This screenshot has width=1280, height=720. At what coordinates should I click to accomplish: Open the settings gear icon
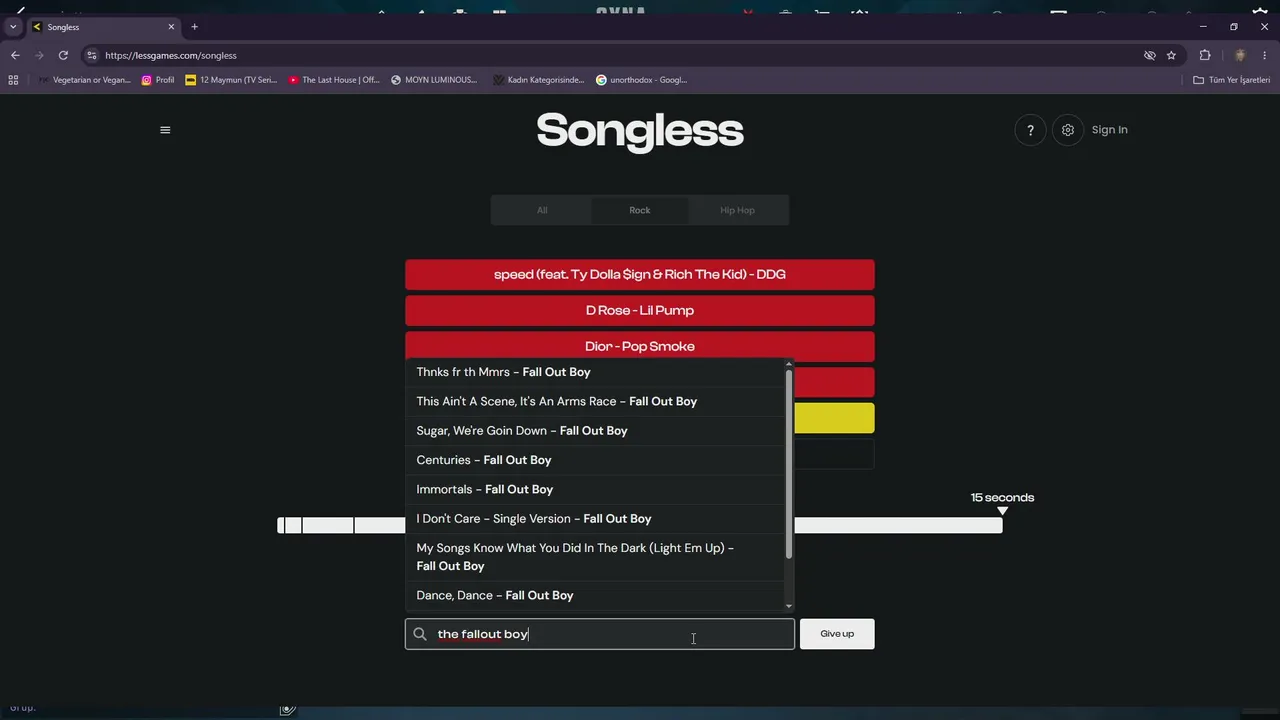[1068, 130]
